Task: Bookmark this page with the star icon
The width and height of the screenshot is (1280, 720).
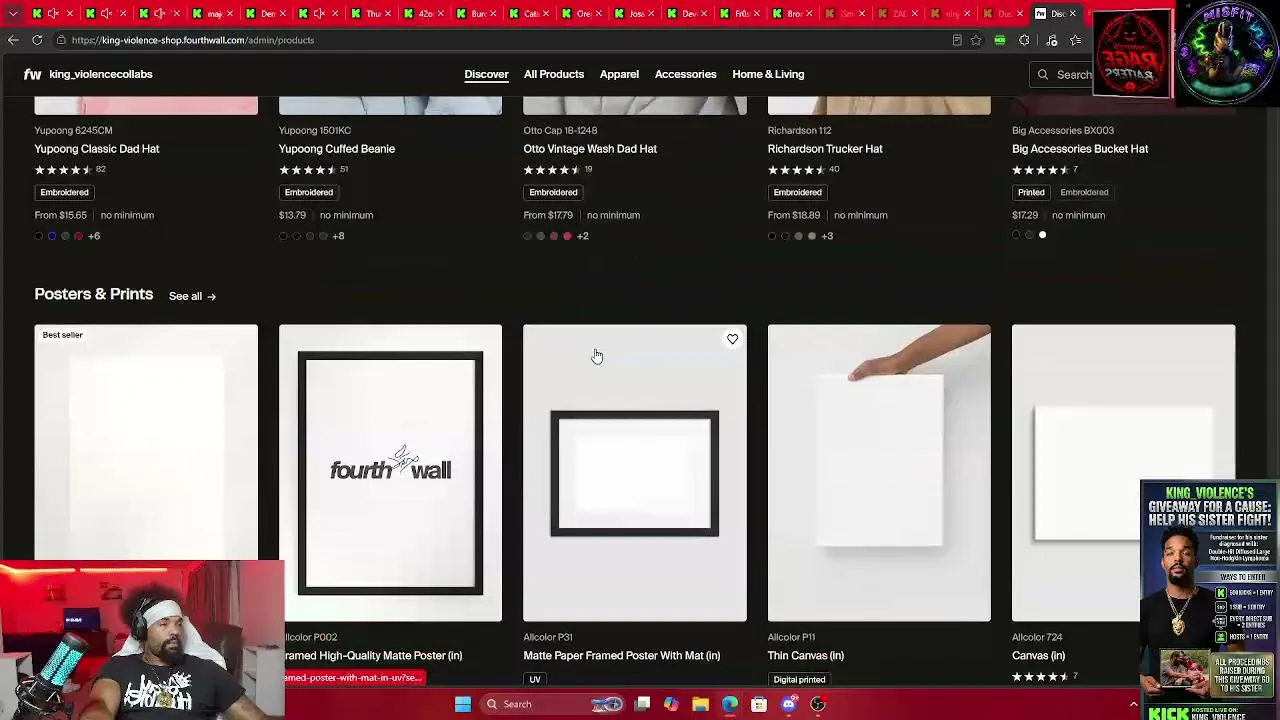Action: point(976,40)
